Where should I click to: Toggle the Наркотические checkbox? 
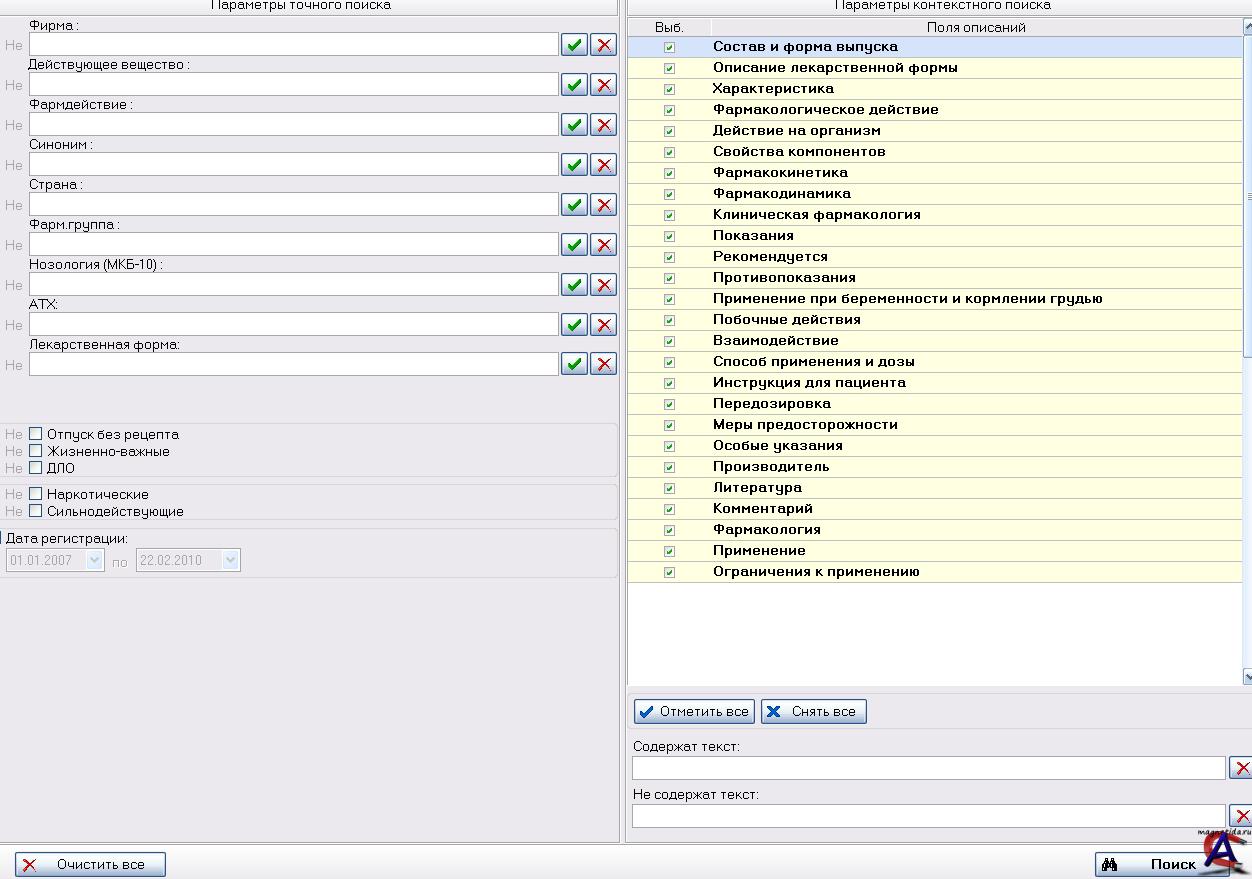pyautogui.click(x=36, y=494)
